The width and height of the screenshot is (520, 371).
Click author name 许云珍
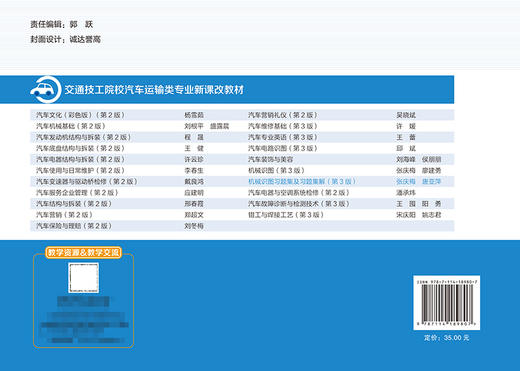[194, 159]
